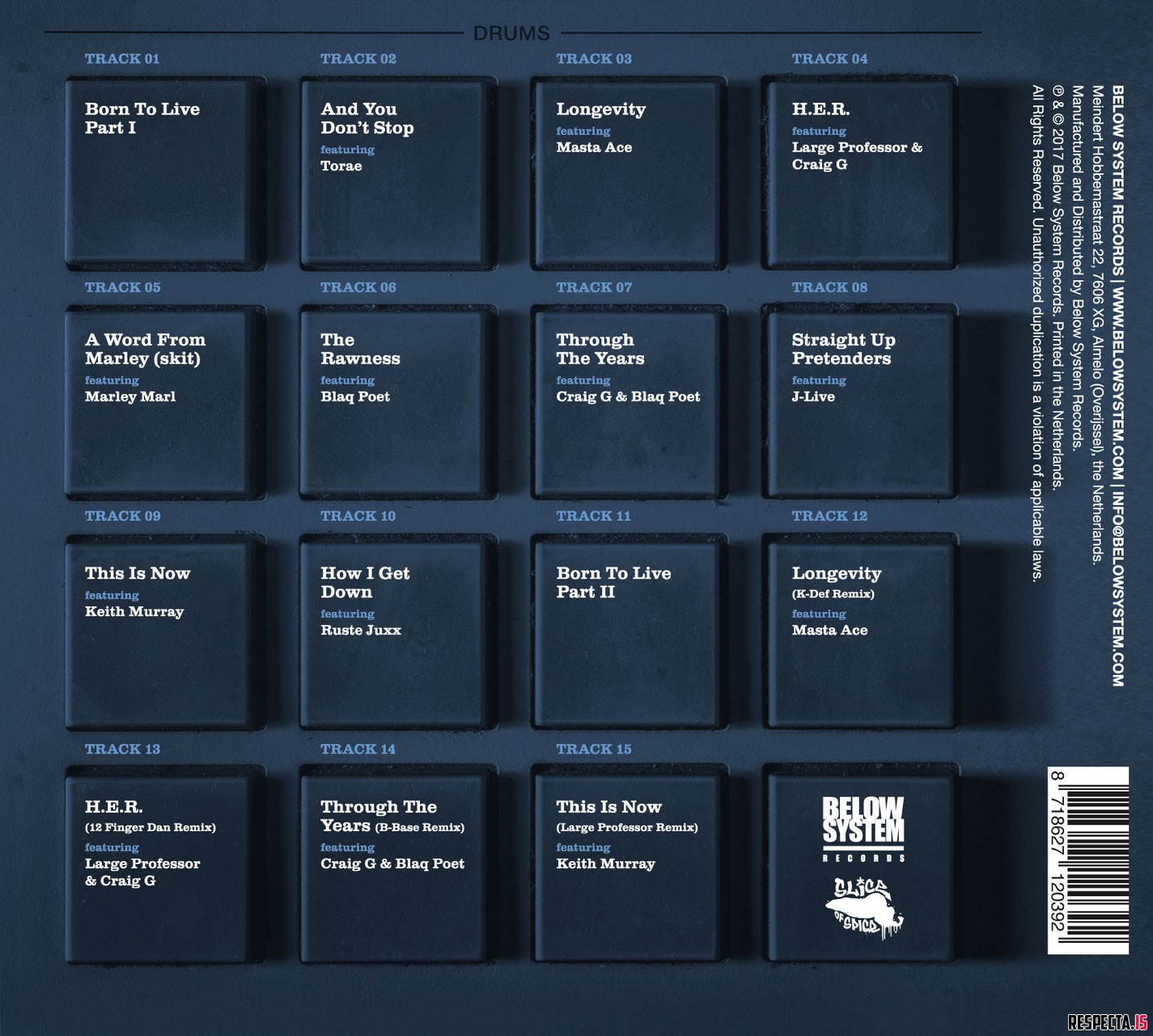Click 'Keith Murray' under Track 15

pos(605,864)
